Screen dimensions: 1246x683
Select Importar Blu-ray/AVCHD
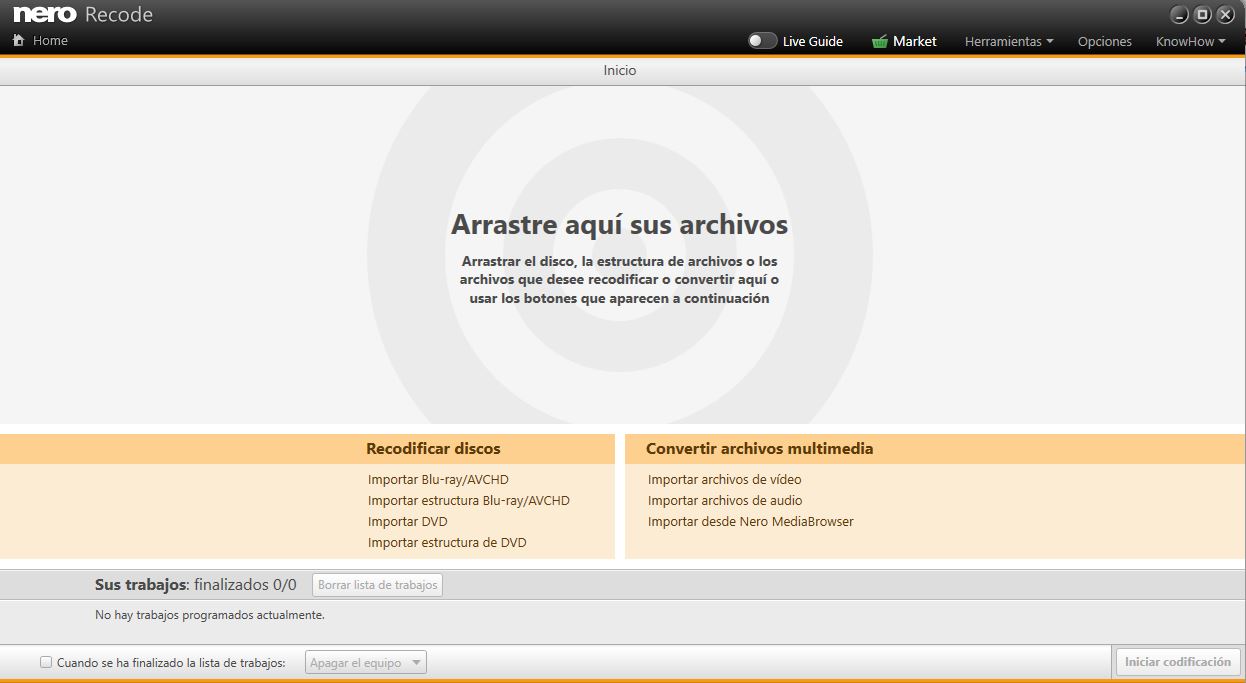(x=438, y=480)
